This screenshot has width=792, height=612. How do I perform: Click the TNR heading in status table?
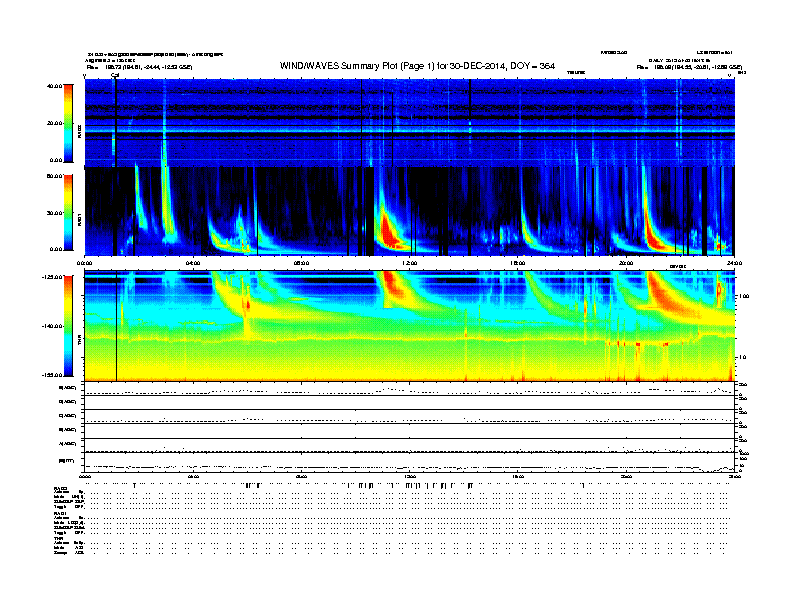[58, 538]
